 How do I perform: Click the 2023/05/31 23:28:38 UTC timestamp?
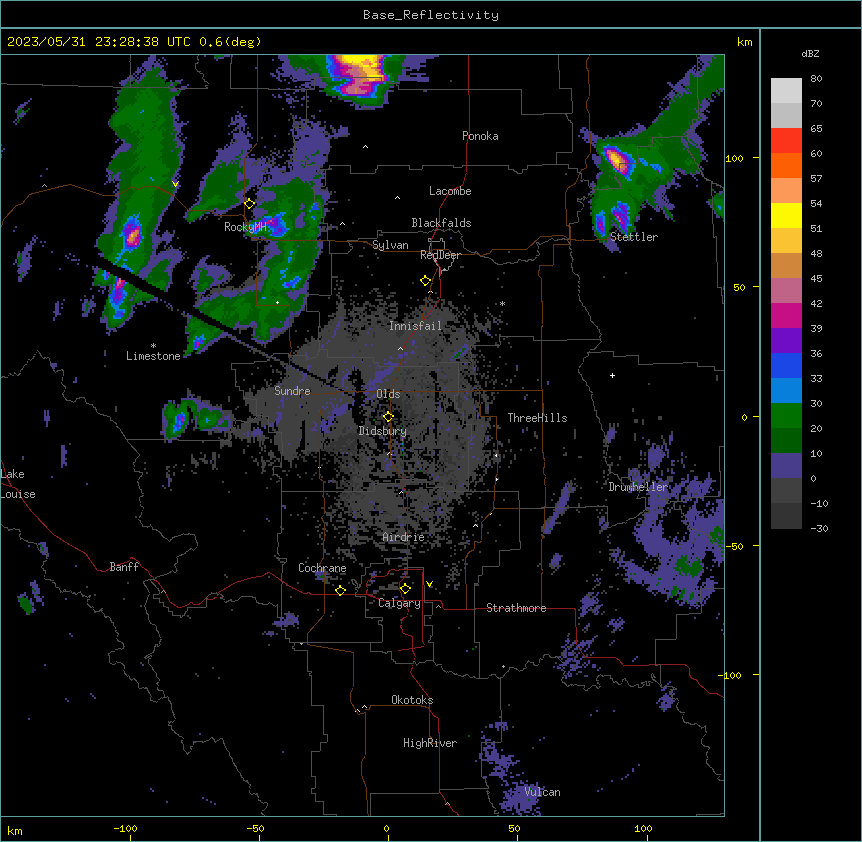pos(99,42)
